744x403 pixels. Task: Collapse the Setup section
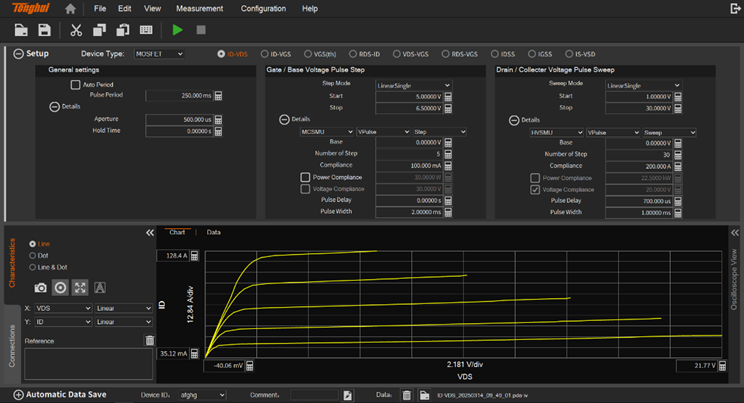tap(19, 54)
